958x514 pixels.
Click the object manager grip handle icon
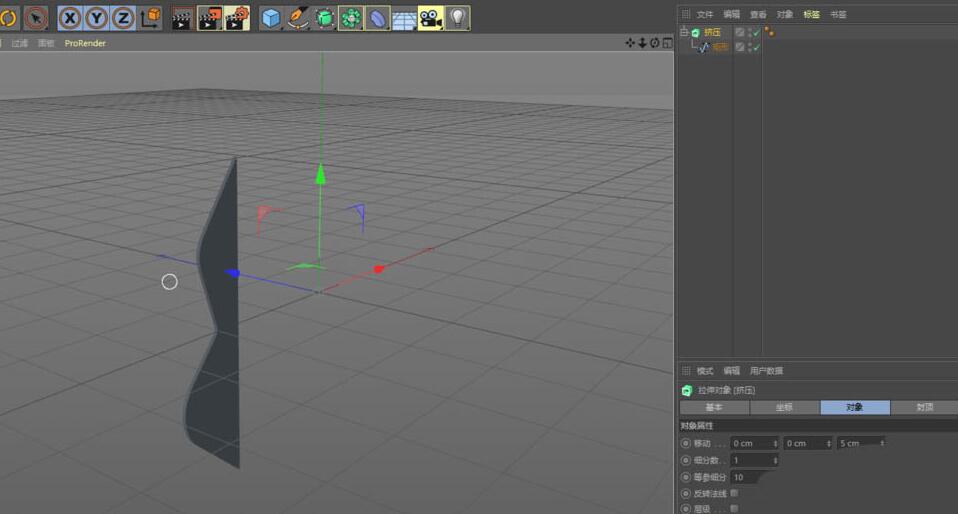686,14
